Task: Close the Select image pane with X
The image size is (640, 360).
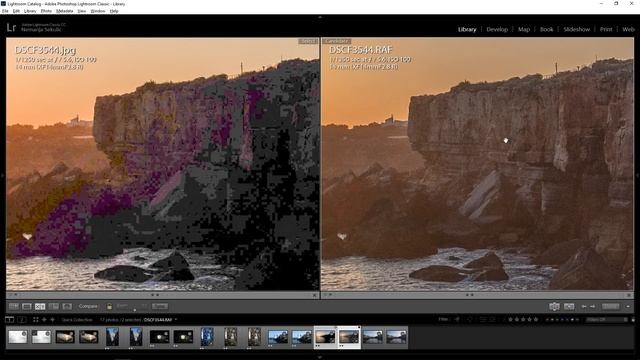Action: (x=314, y=295)
